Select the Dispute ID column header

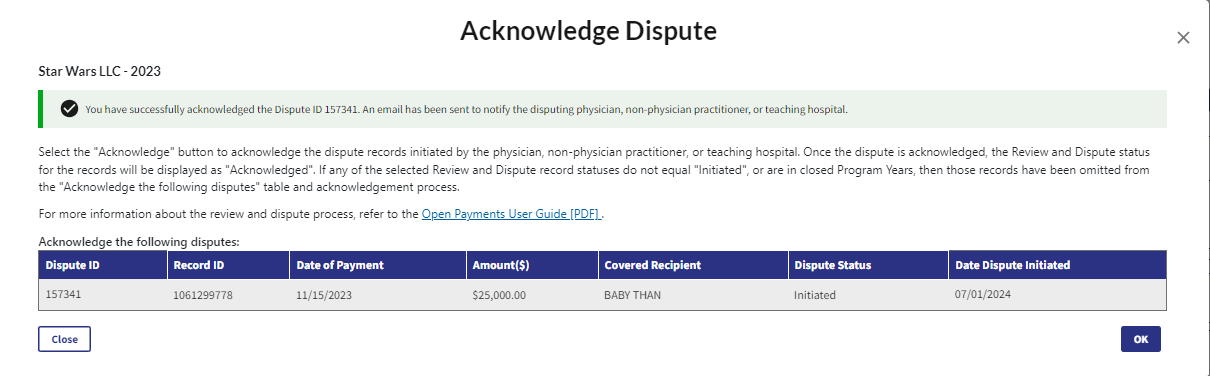(x=102, y=265)
